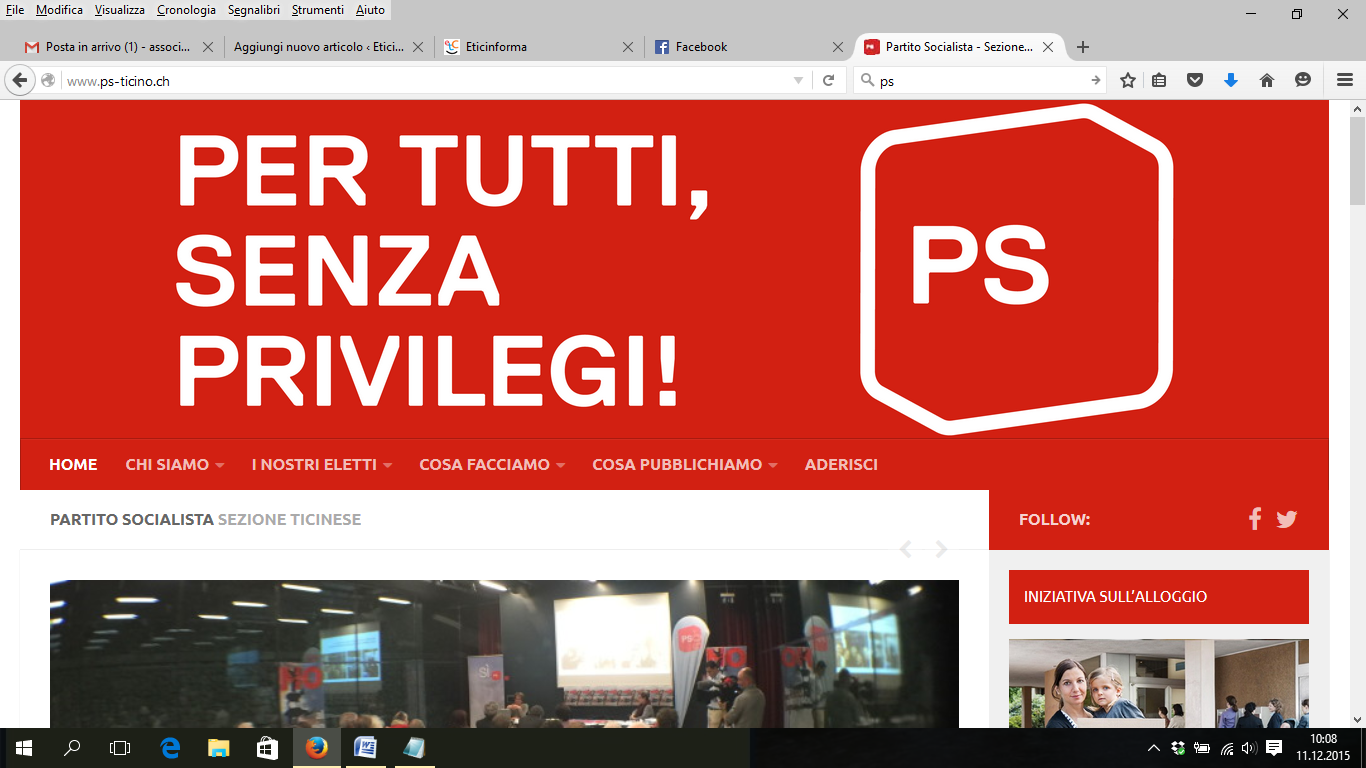1366x768 pixels.
Task: Close the Partito Socialista tab
Action: pos(1048,47)
